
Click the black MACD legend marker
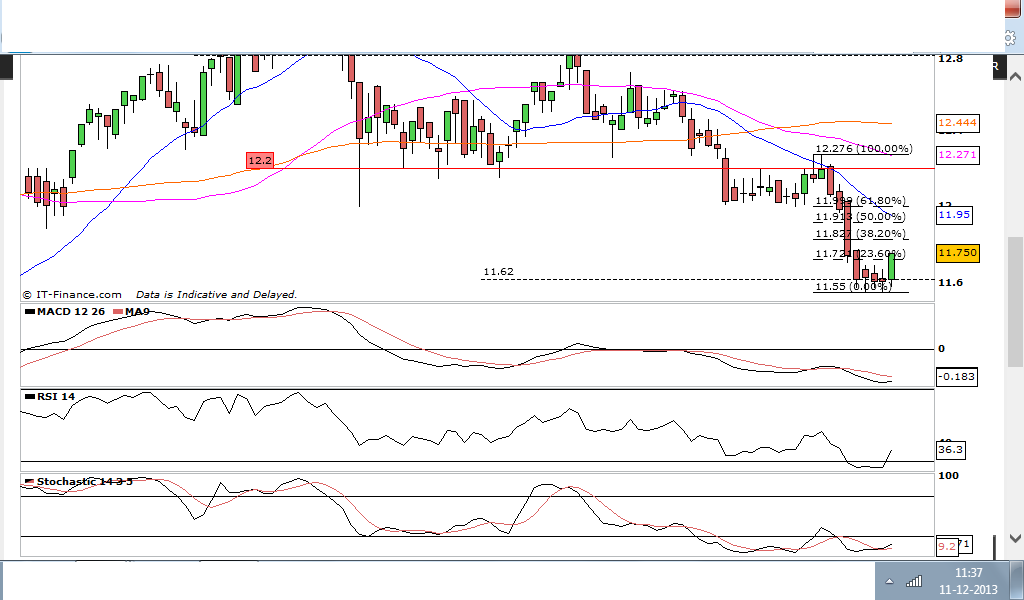coord(29,312)
